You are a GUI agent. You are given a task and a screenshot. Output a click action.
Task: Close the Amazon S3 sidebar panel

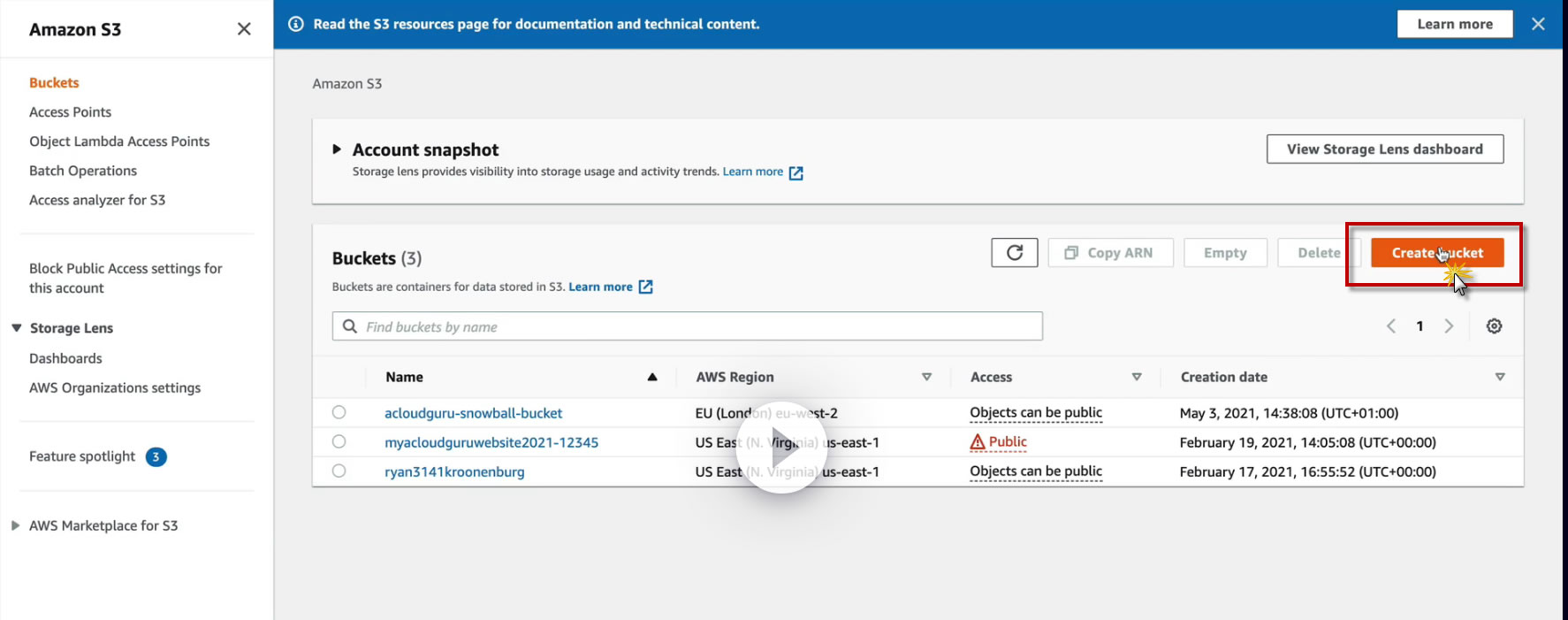click(x=244, y=29)
